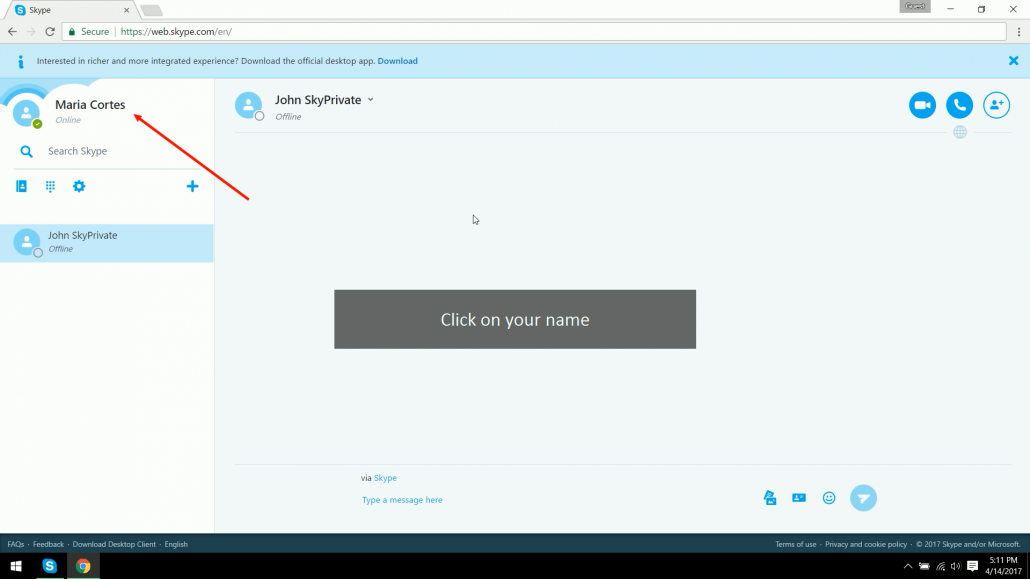Click the battery tray icon
Viewport: 1030px width, 579px height.
pos(924,567)
